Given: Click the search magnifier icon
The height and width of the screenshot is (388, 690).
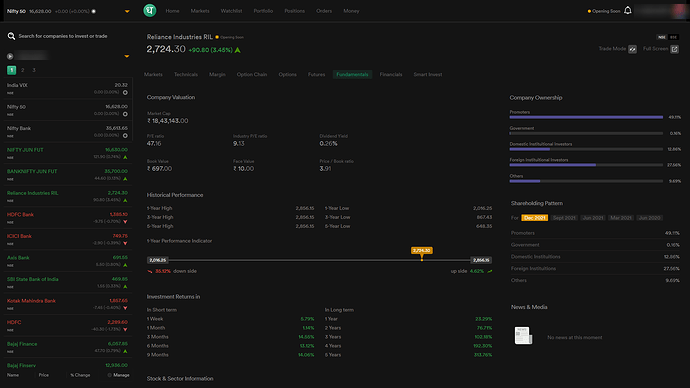Looking at the screenshot, I should click(x=11, y=36).
